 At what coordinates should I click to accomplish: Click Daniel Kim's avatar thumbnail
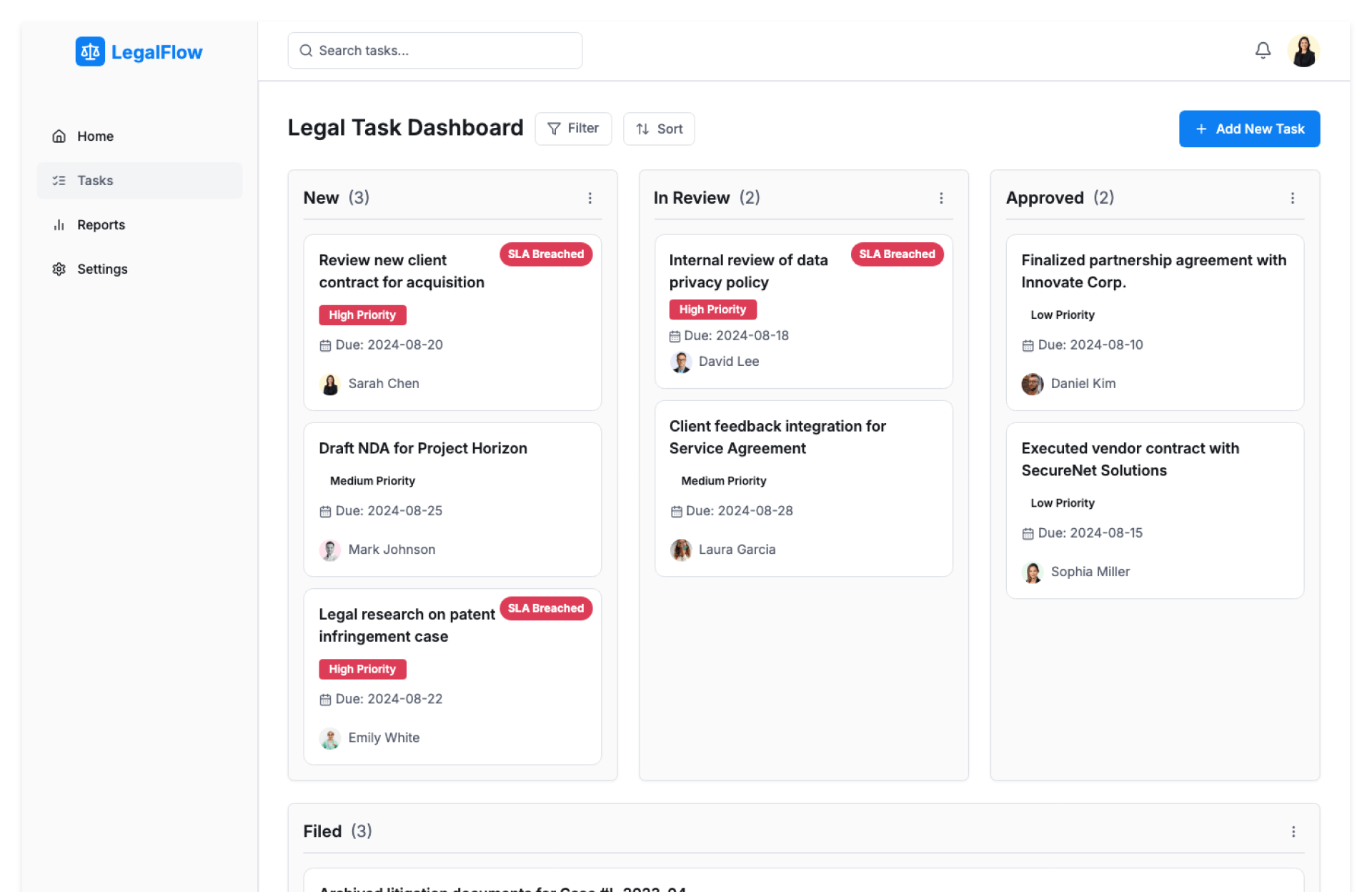pyautogui.click(x=1032, y=384)
